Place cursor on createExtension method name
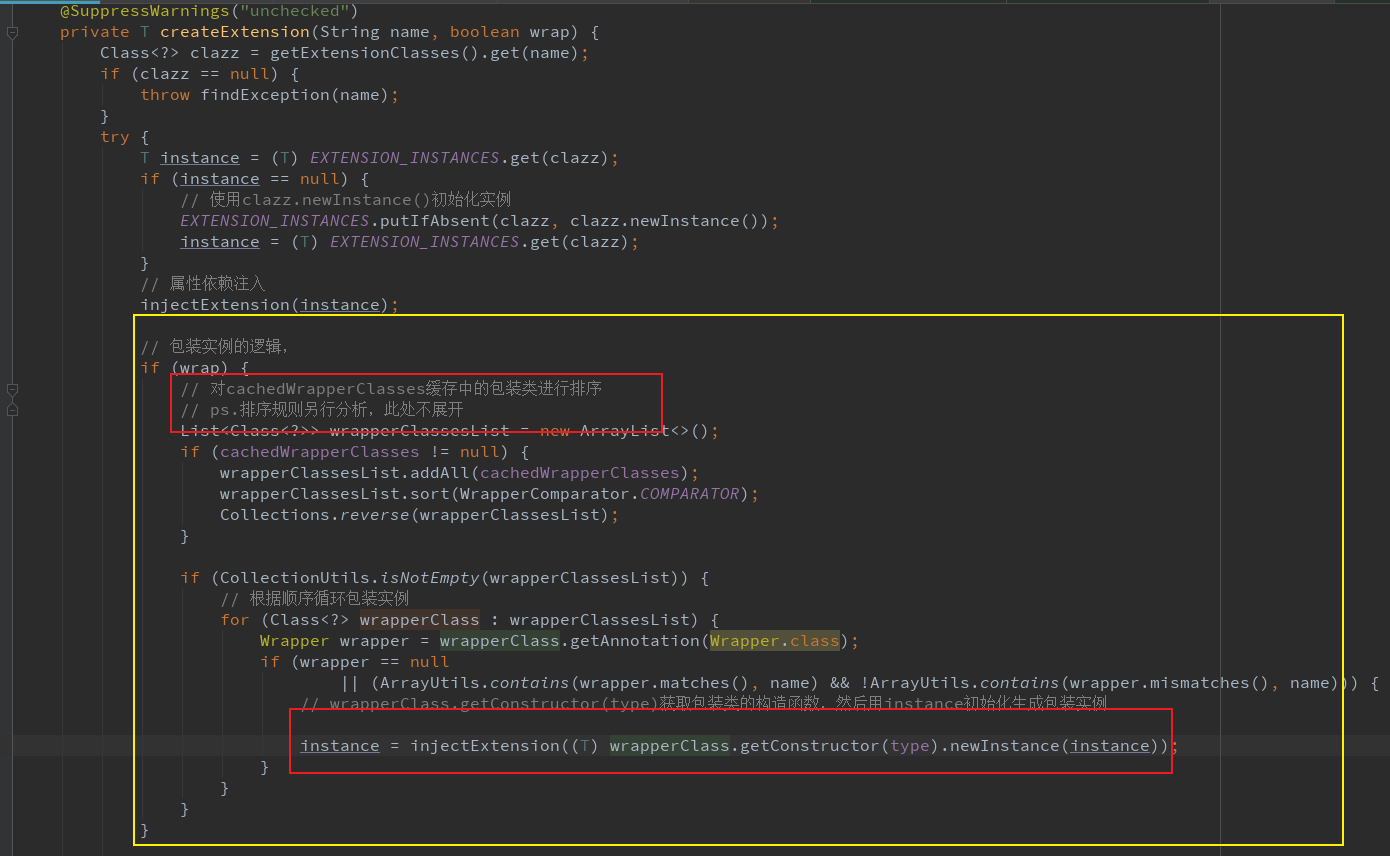 tap(235, 32)
